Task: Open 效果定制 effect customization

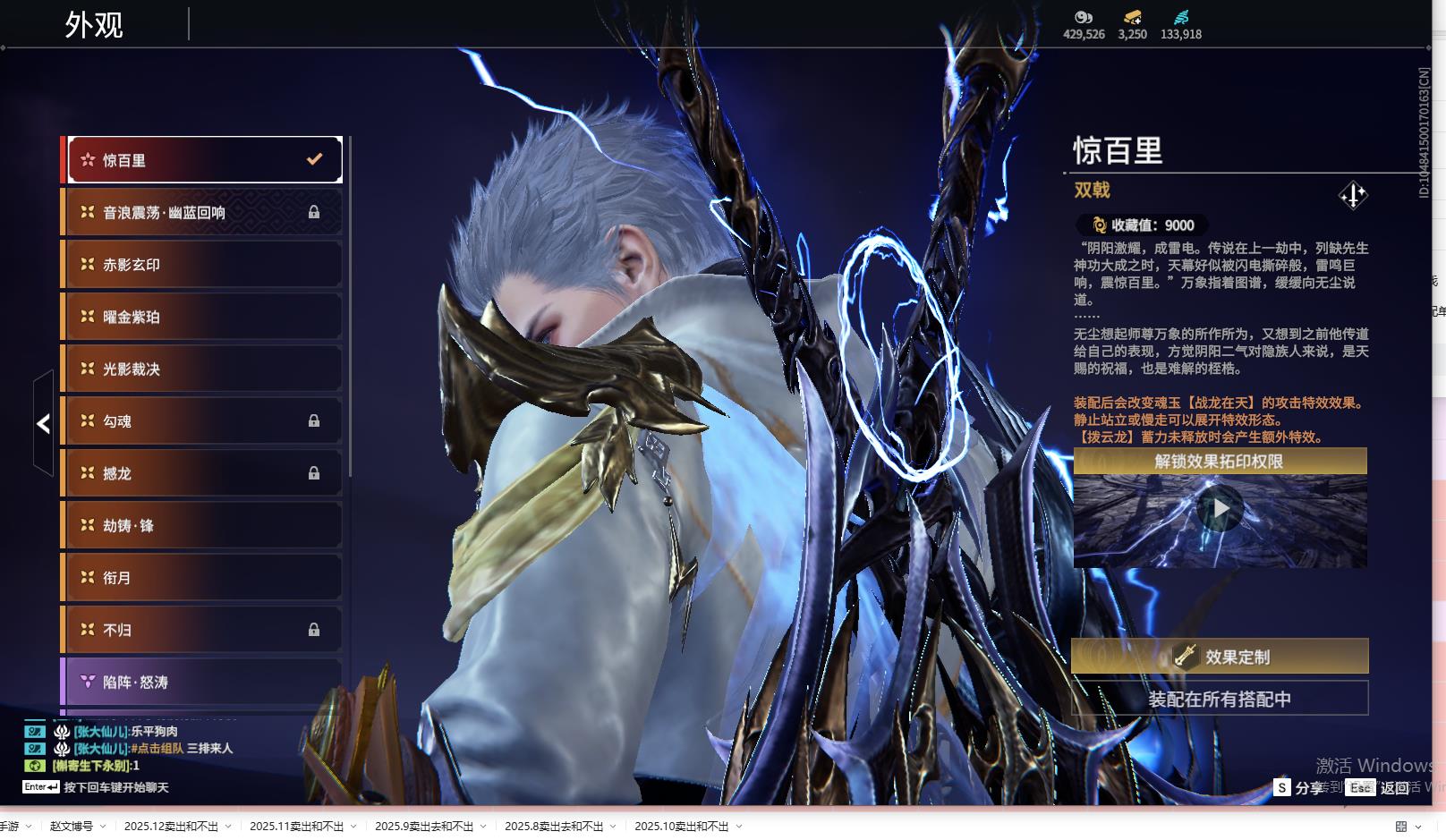Action: pyautogui.click(x=1220, y=656)
